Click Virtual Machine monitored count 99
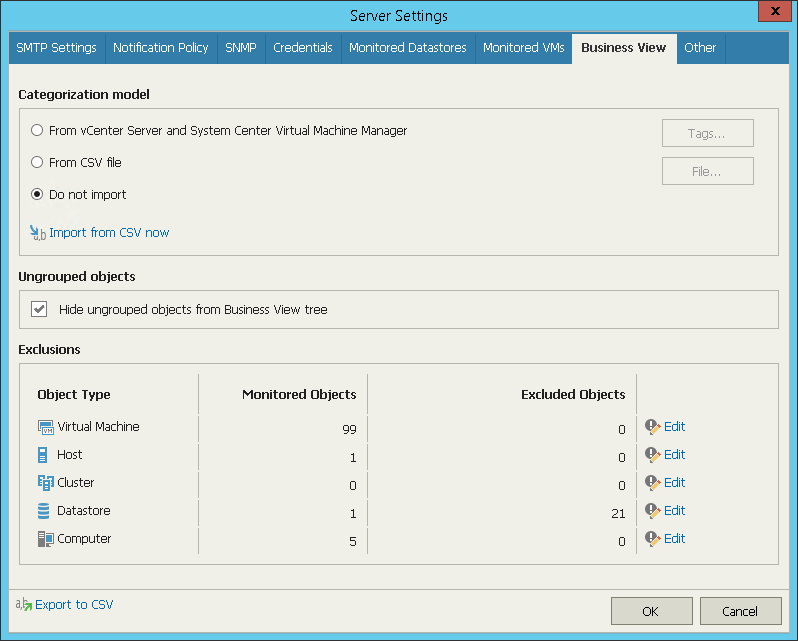This screenshot has height=641, width=798. pos(349,429)
